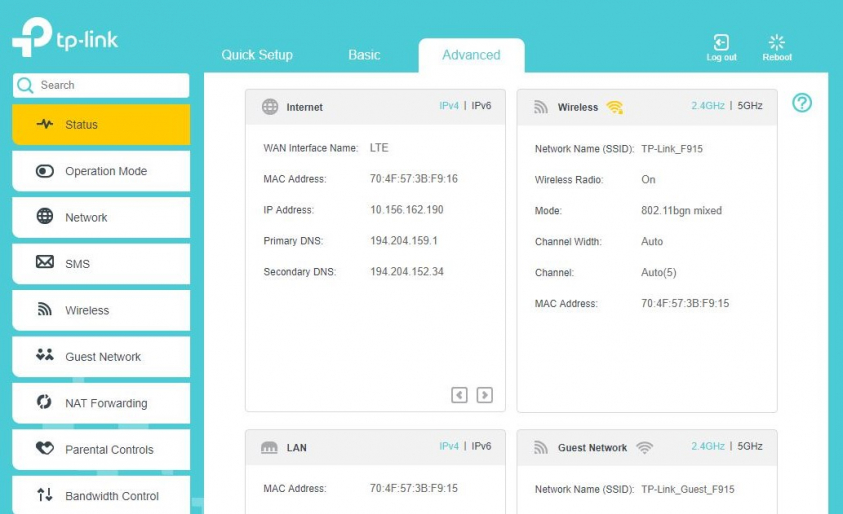
Task: Click the Search input field
Action: click(x=110, y=86)
